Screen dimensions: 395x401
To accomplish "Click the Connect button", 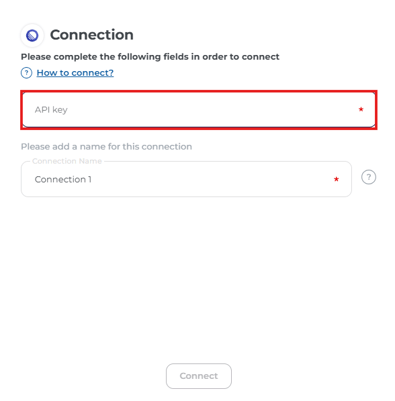I will click(x=199, y=376).
